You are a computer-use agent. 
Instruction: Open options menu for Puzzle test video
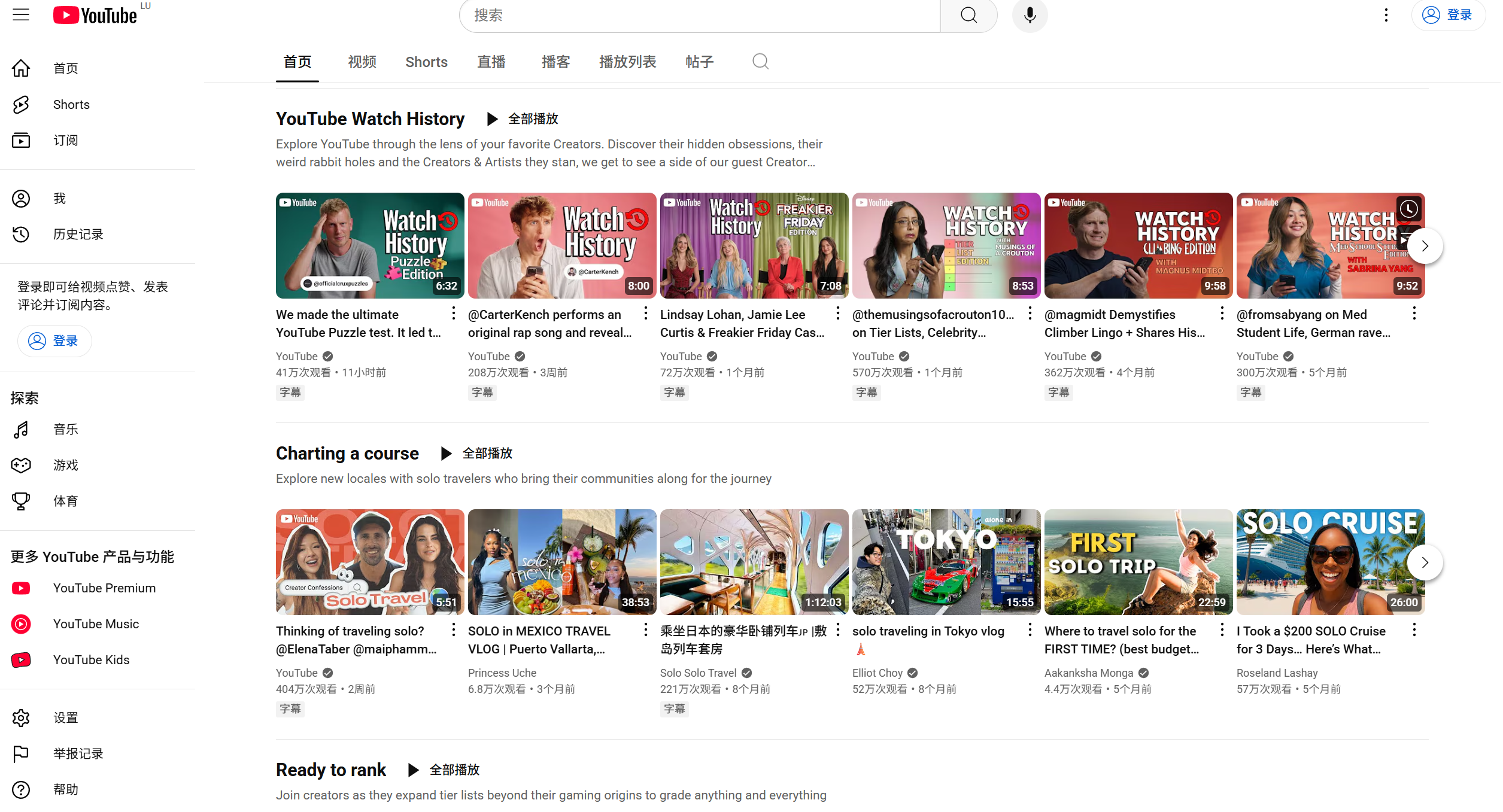[454, 314]
